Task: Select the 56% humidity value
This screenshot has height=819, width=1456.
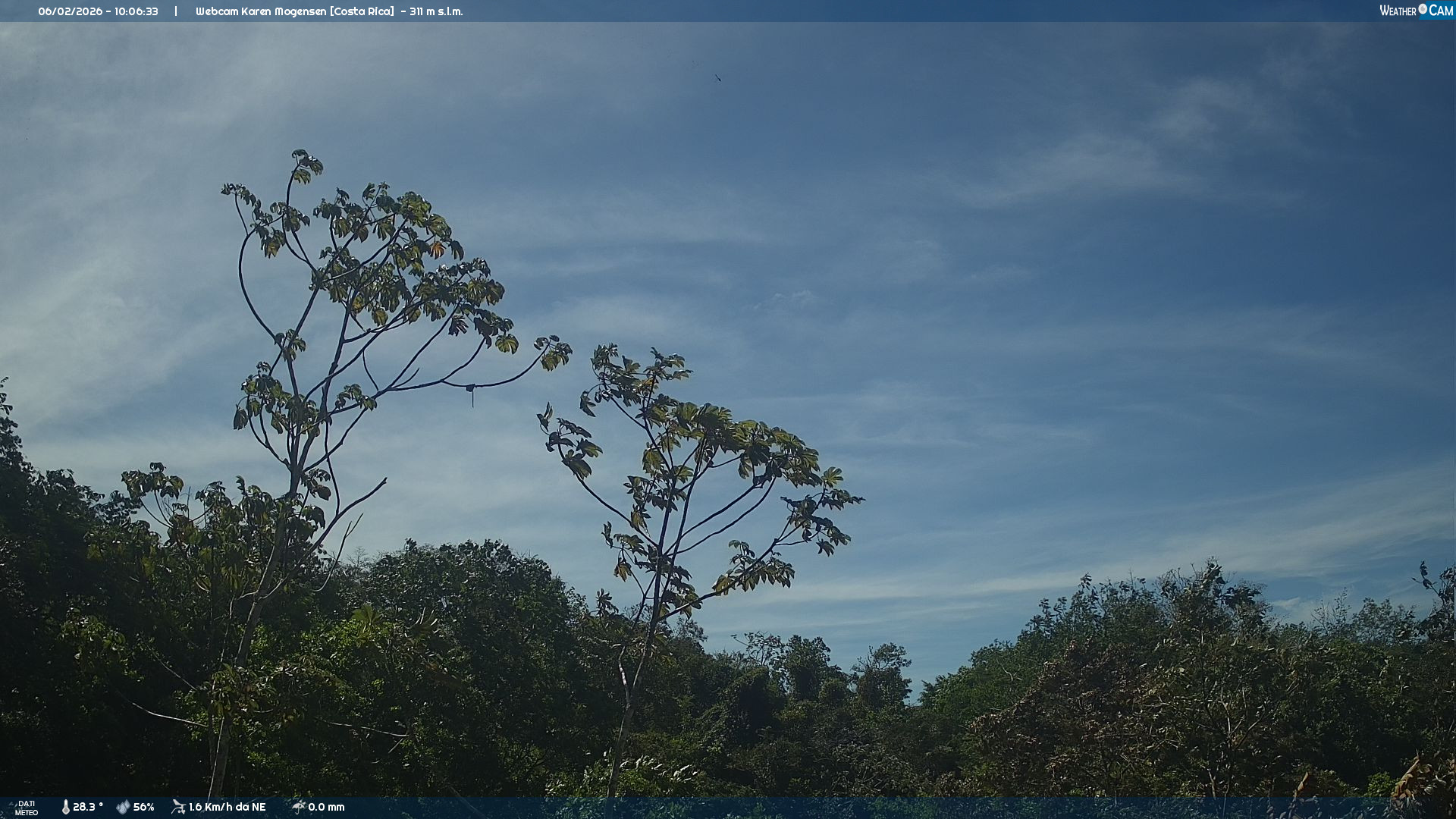Action: tap(143, 807)
